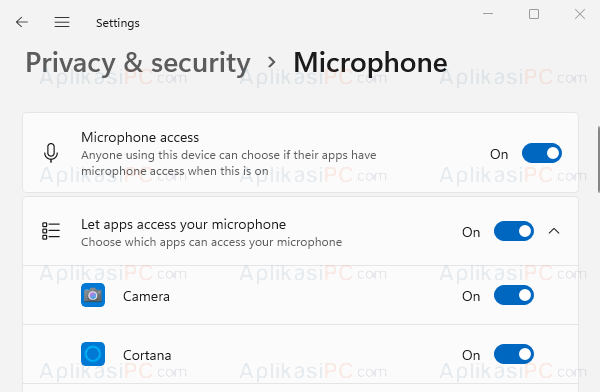Screen dimensions: 600x392
Task: Click the app list icon
Action: 51,231
